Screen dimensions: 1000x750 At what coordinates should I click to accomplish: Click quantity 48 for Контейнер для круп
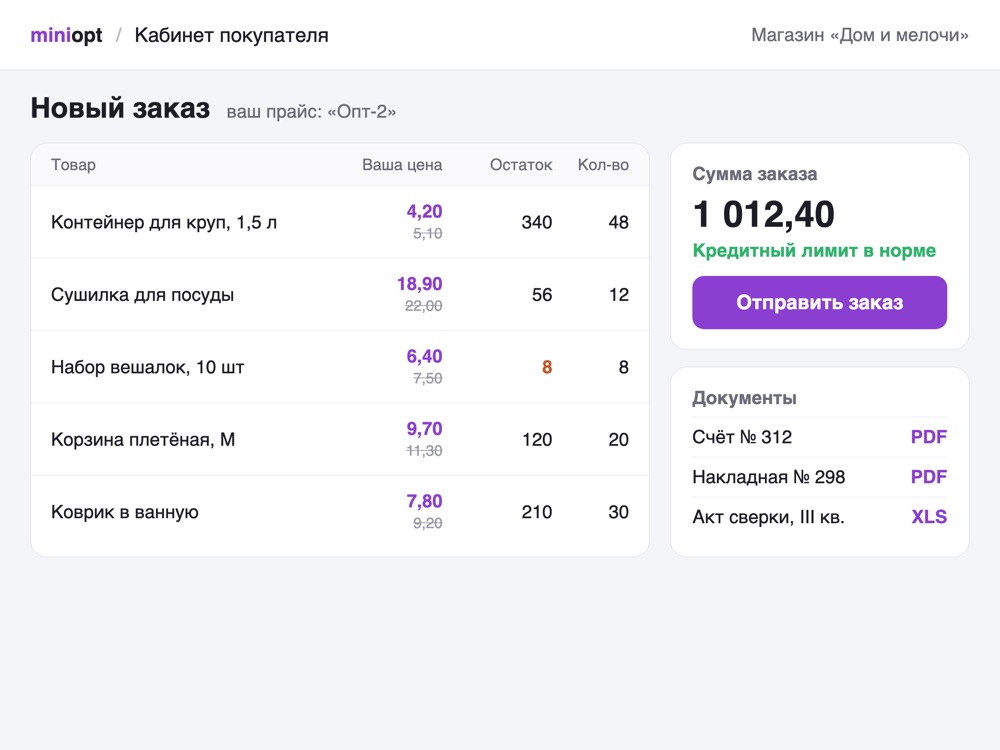619,222
